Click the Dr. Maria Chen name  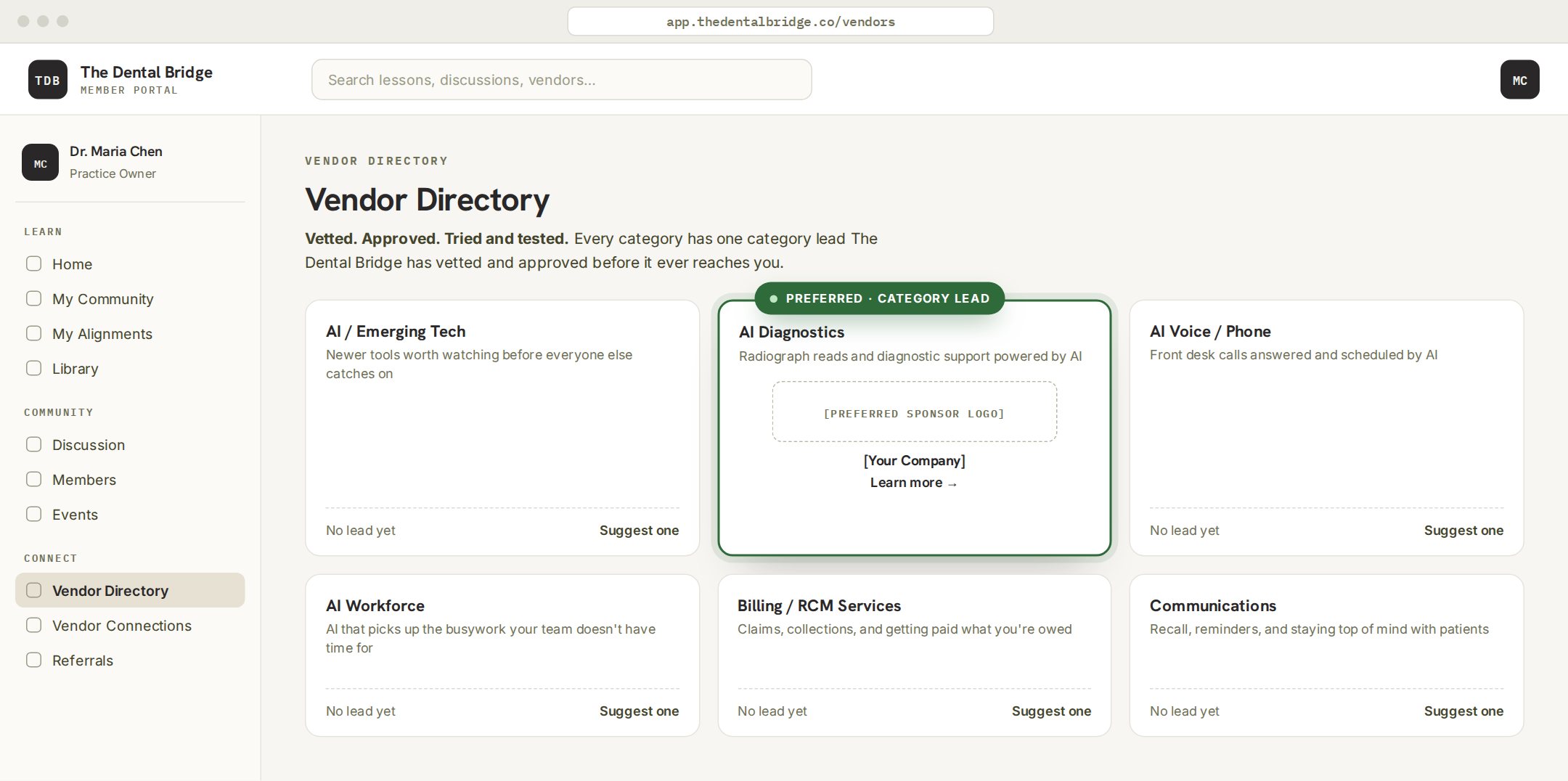116,151
